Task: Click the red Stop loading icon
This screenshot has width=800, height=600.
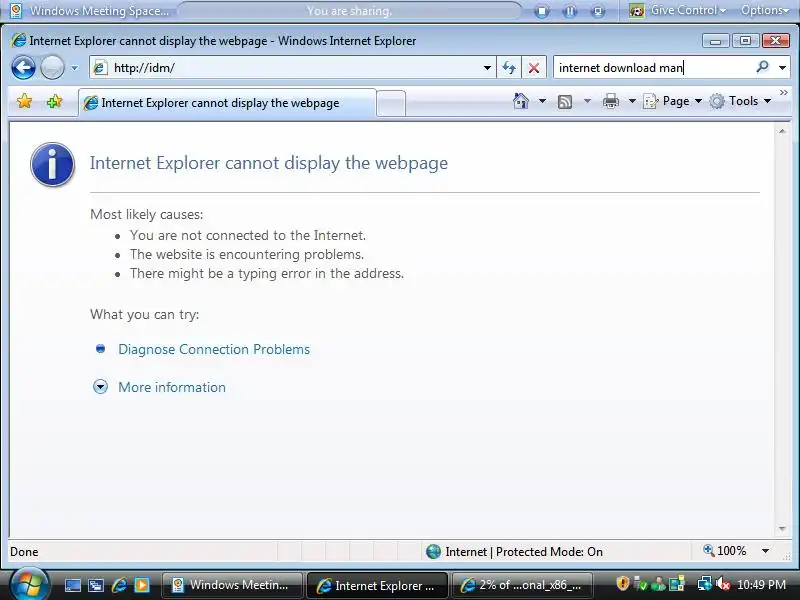Action: pos(534,67)
